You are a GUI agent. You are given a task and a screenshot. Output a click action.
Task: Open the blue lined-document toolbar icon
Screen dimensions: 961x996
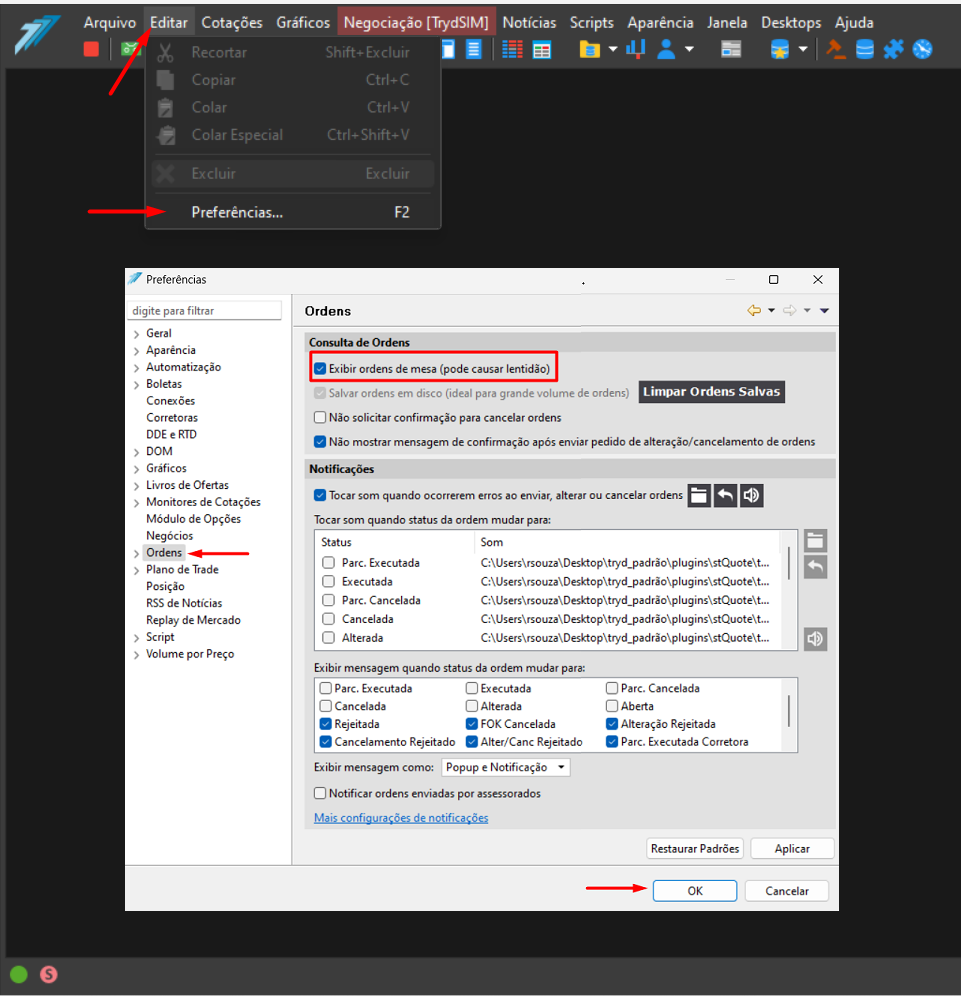point(474,49)
